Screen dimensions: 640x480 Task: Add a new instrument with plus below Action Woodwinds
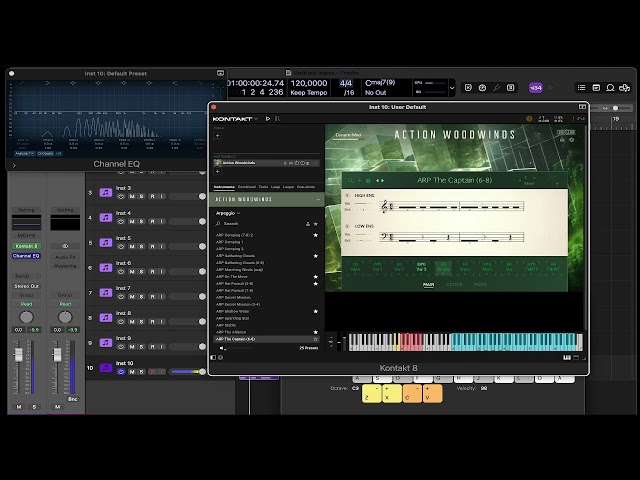coord(218,171)
